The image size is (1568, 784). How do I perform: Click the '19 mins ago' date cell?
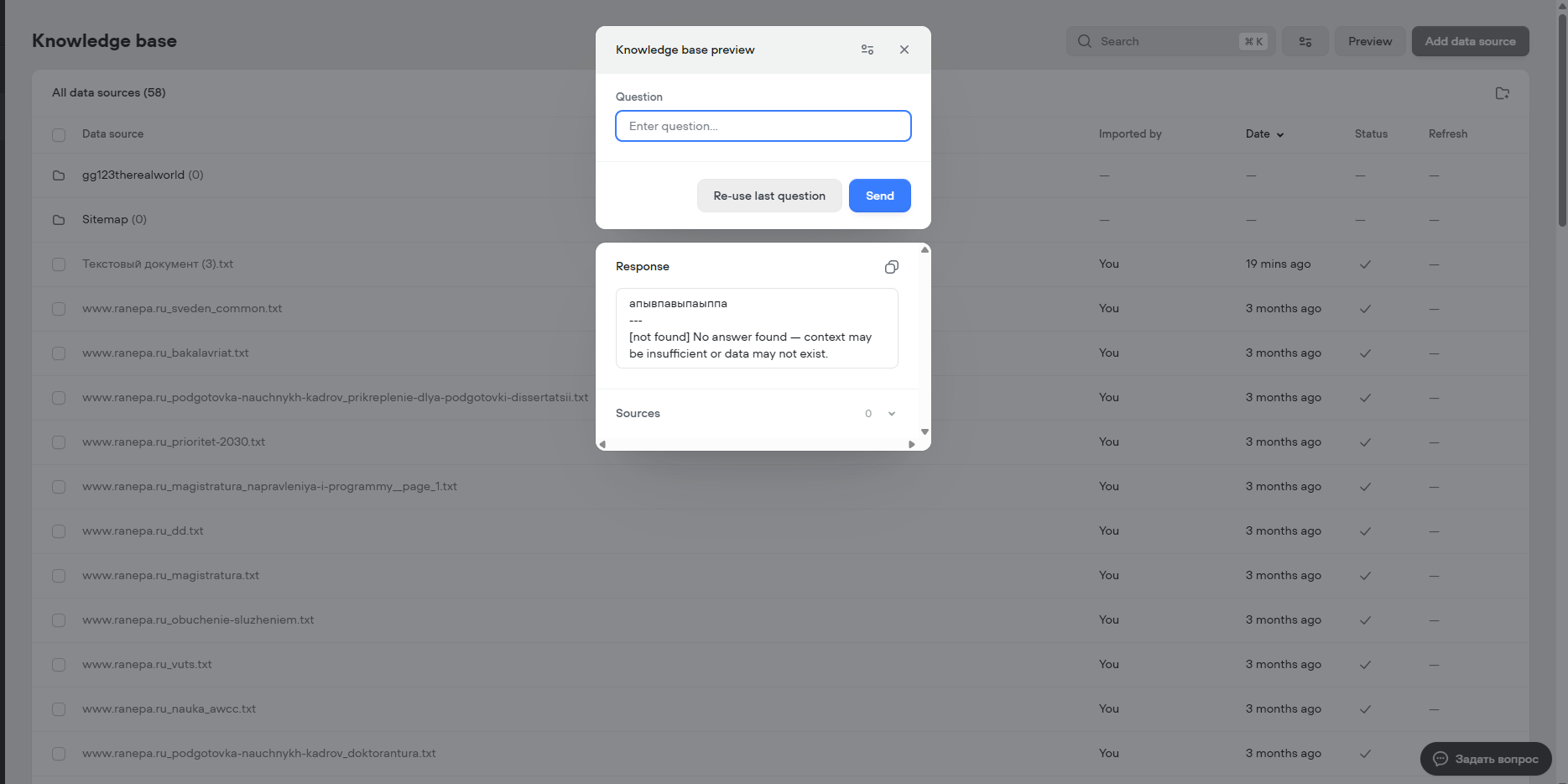(1278, 264)
